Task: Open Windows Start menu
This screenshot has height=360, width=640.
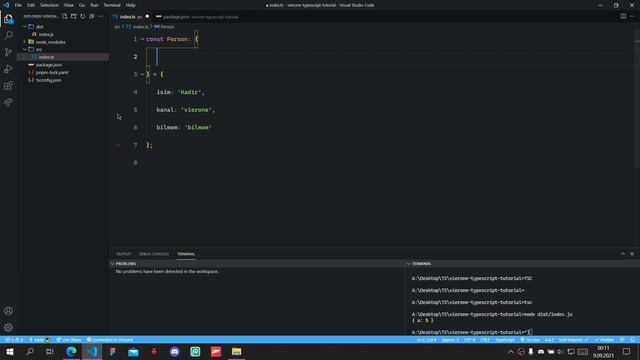Action: (10, 351)
